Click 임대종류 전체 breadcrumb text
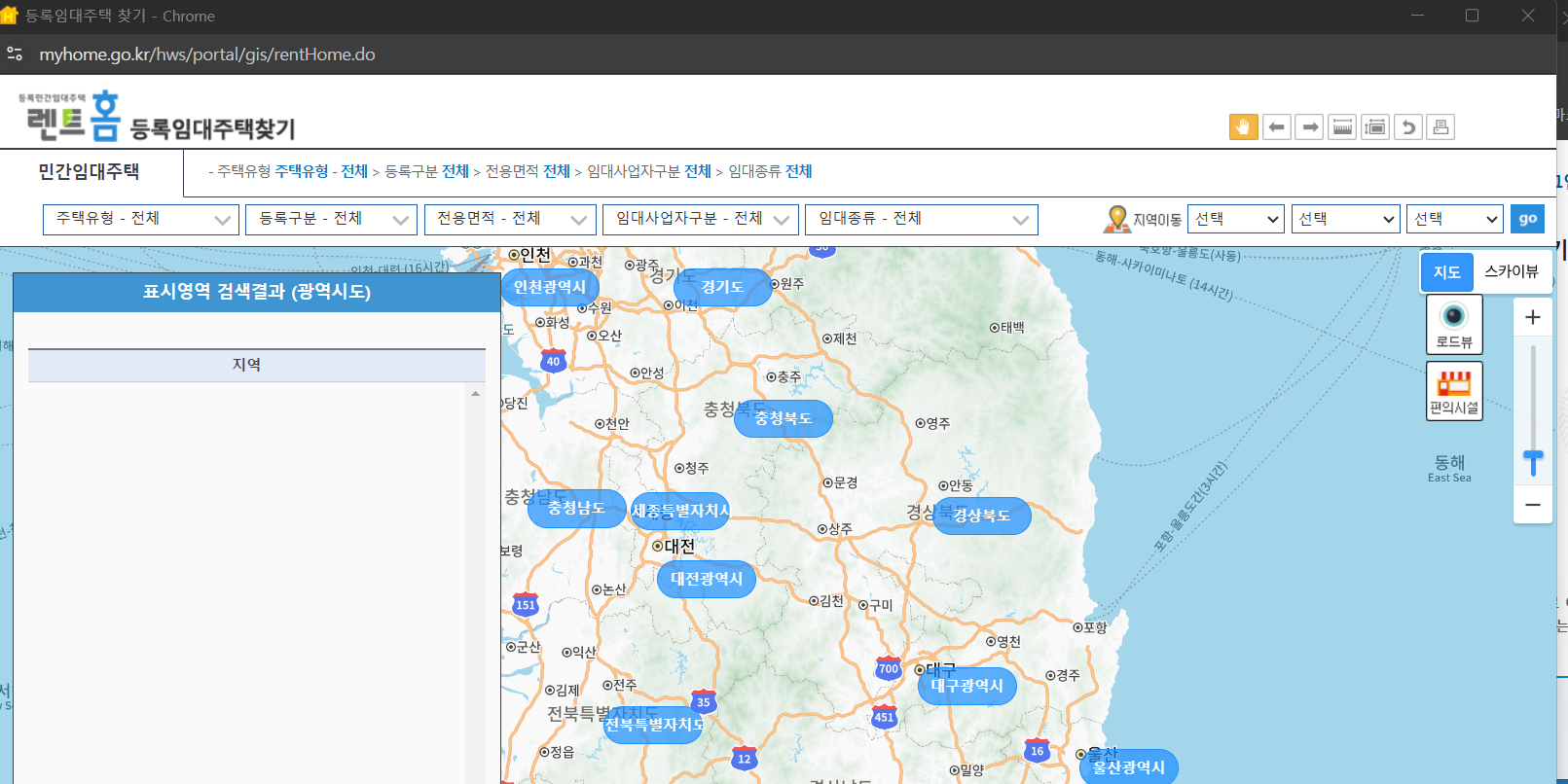Image resolution: width=1568 pixels, height=784 pixels. 770,171
